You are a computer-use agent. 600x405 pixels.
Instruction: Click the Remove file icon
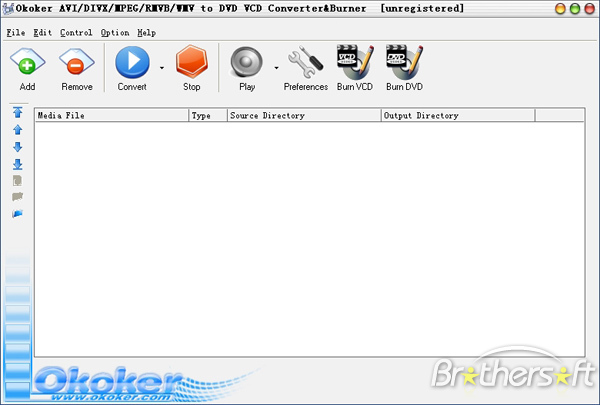pos(77,61)
